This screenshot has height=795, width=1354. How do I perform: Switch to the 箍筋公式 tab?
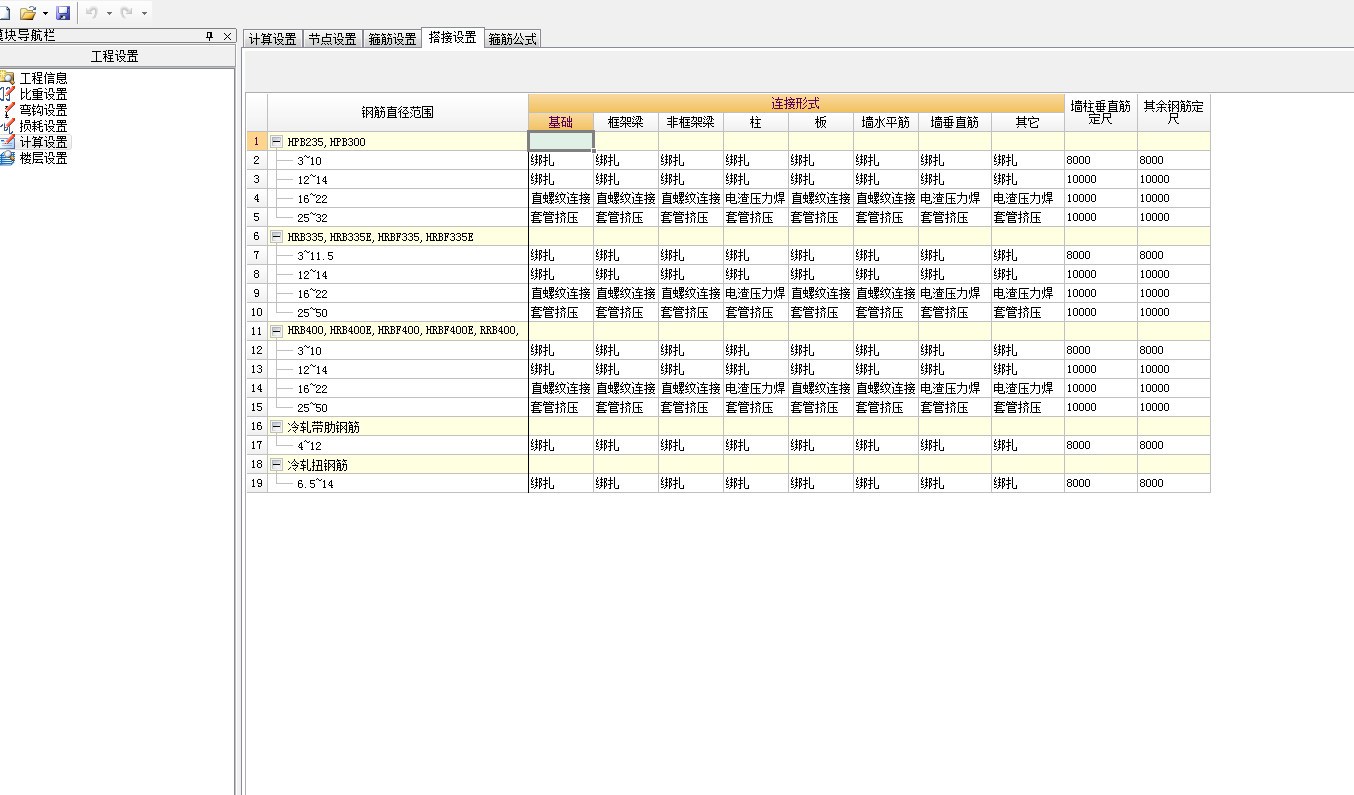(513, 39)
